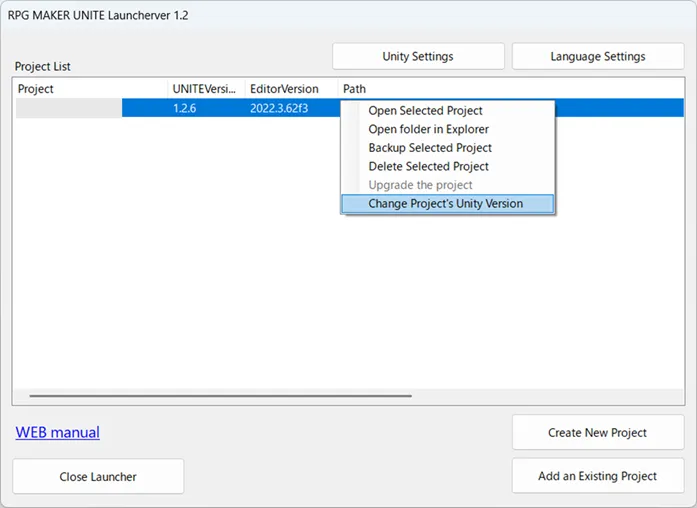The image size is (697, 508).
Task: Select the 1.2.6 version cell
Action: click(185, 108)
